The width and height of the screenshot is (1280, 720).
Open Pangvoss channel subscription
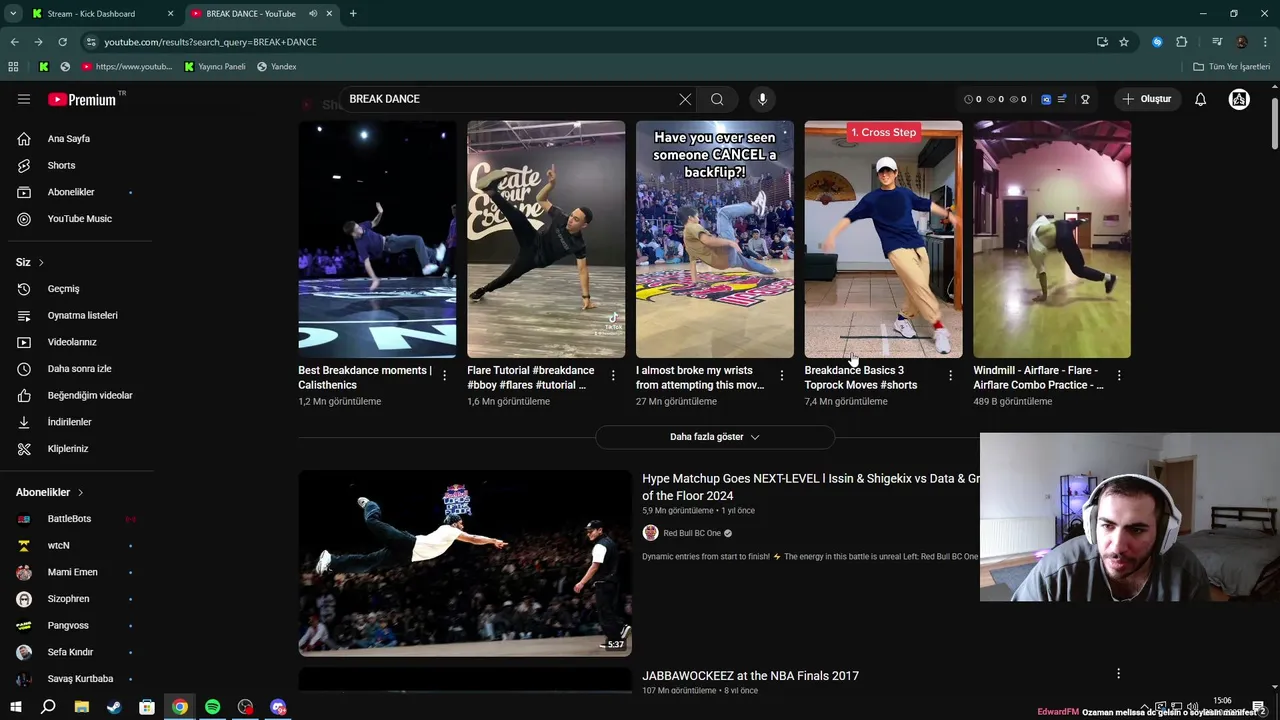[x=68, y=625]
